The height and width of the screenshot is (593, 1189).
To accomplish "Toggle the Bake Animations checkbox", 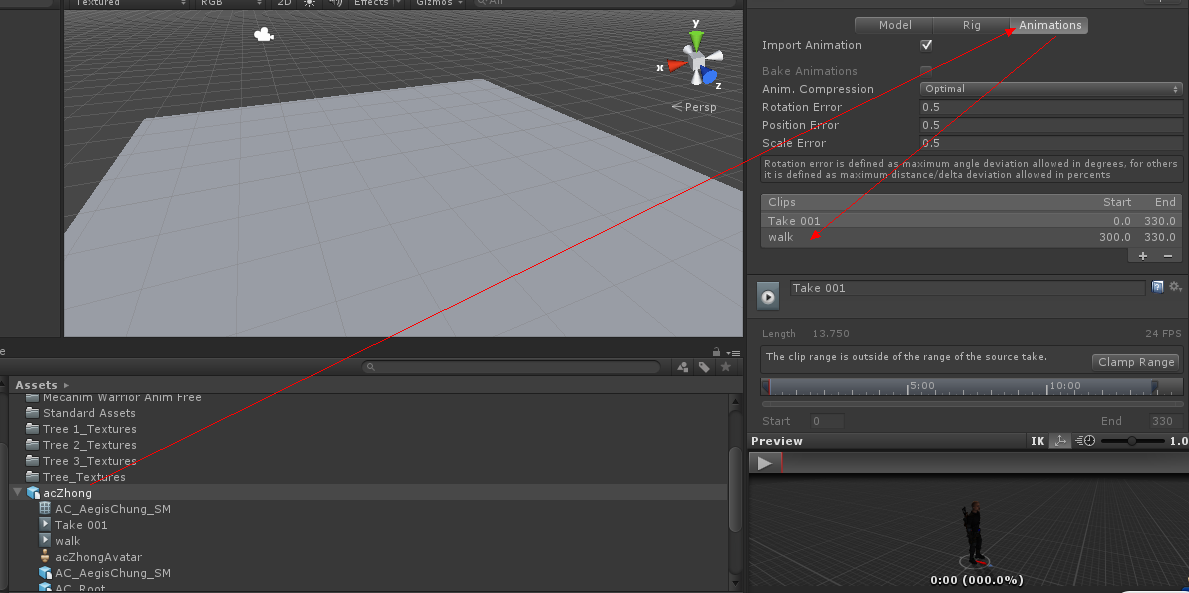I will point(926,71).
